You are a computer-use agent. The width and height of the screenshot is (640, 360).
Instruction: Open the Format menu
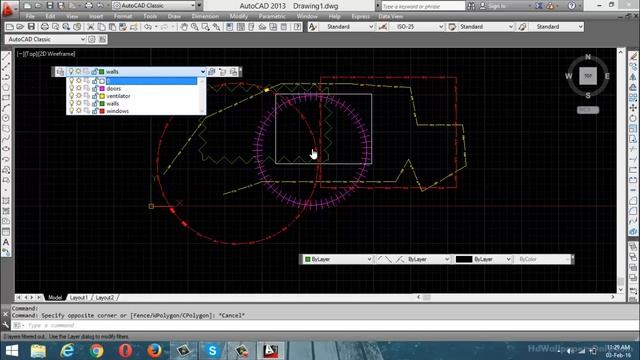(x=123, y=16)
